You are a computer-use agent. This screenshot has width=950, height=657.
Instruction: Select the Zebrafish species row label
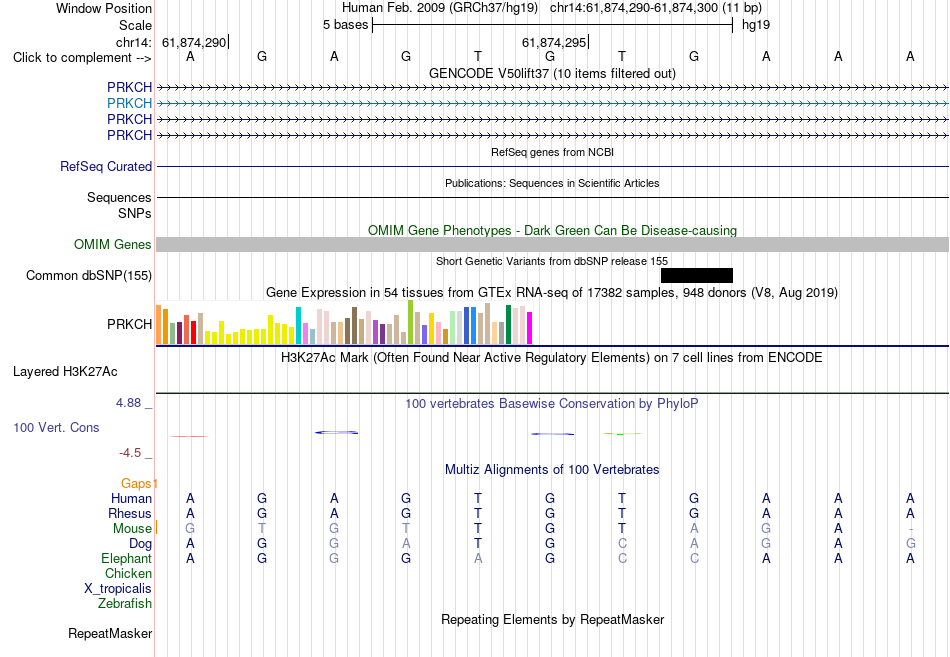coord(125,604)
